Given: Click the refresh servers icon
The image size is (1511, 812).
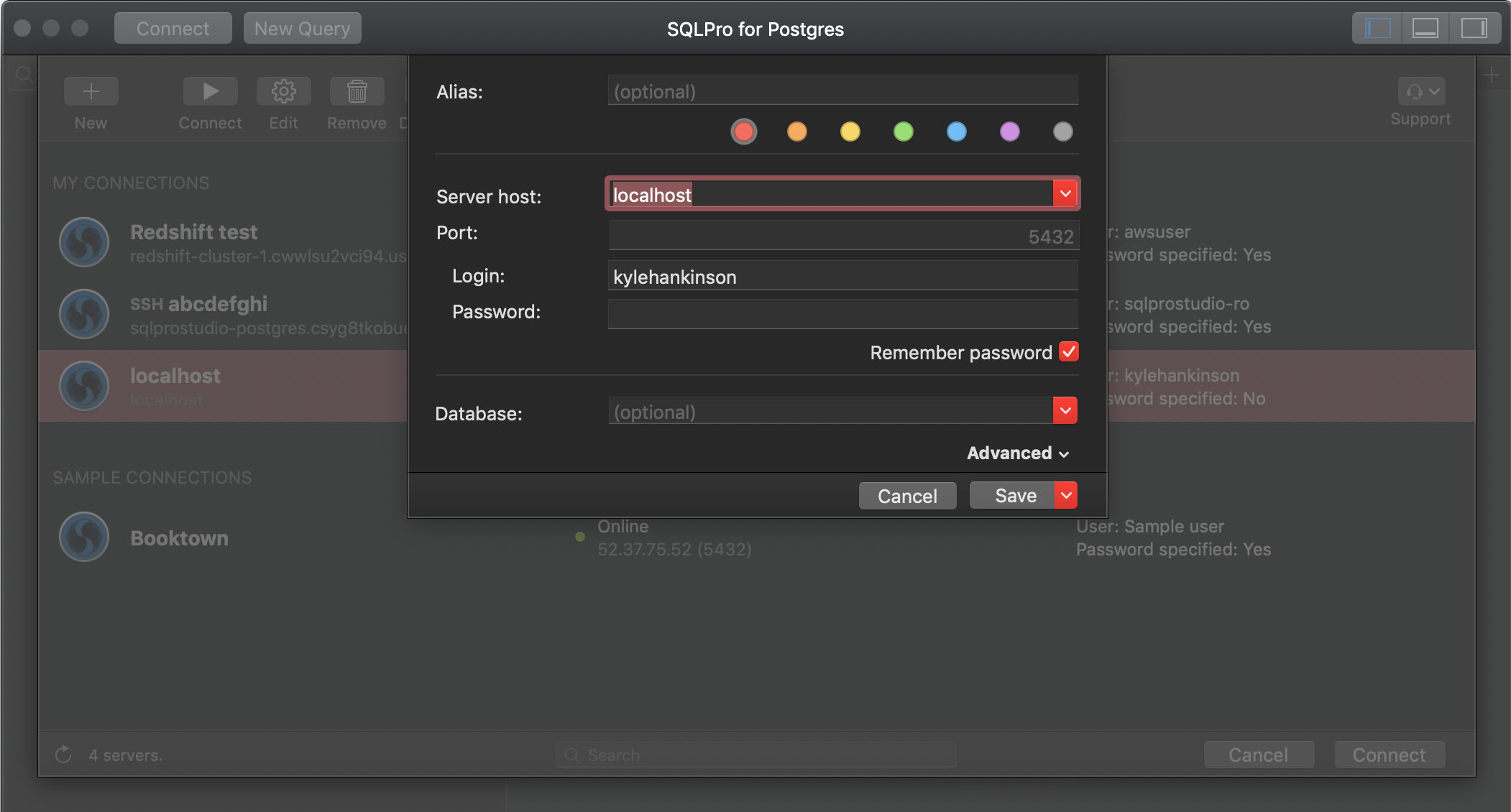Looking at the screenshot, I should tap(63, 755).
